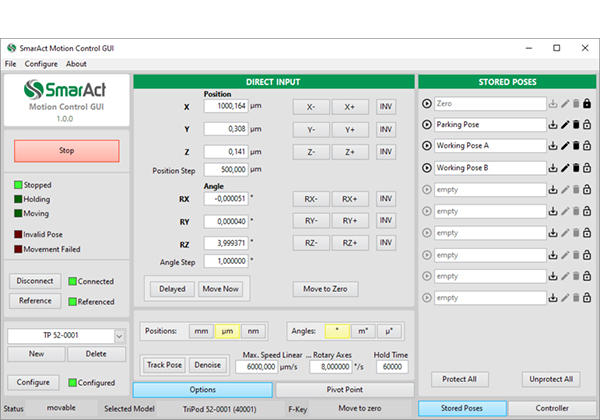Click the X position input field
This screenshot has width=600, height=420.
[226, 106]
